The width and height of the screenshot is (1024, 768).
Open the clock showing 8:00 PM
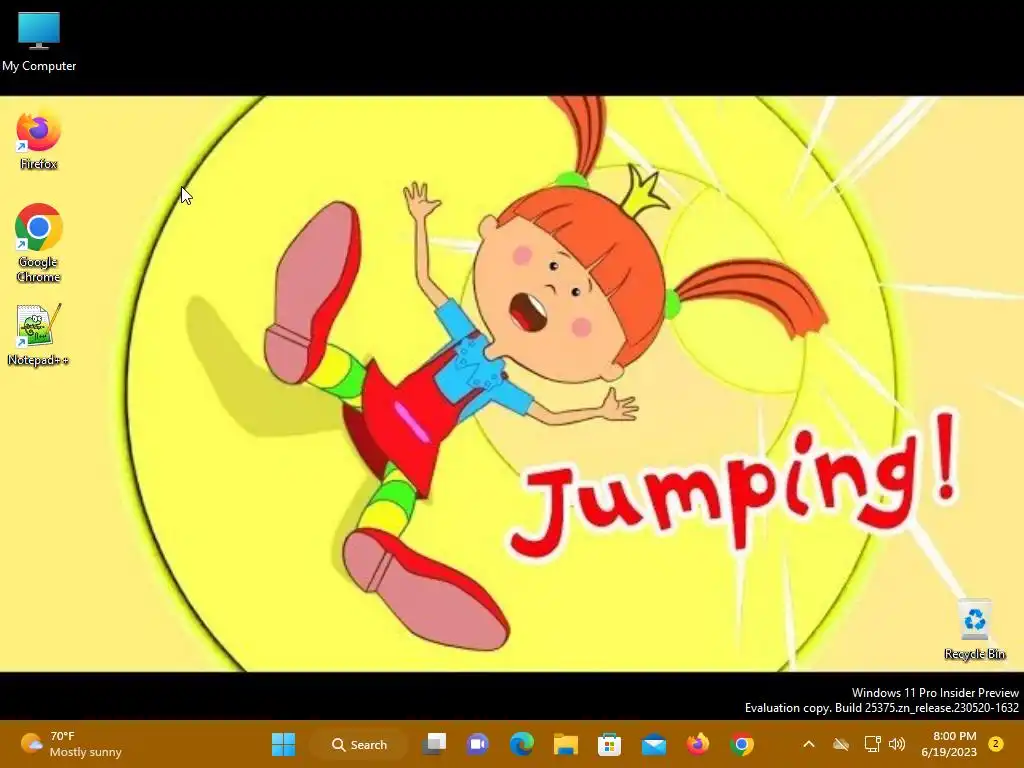pos(949,744)
